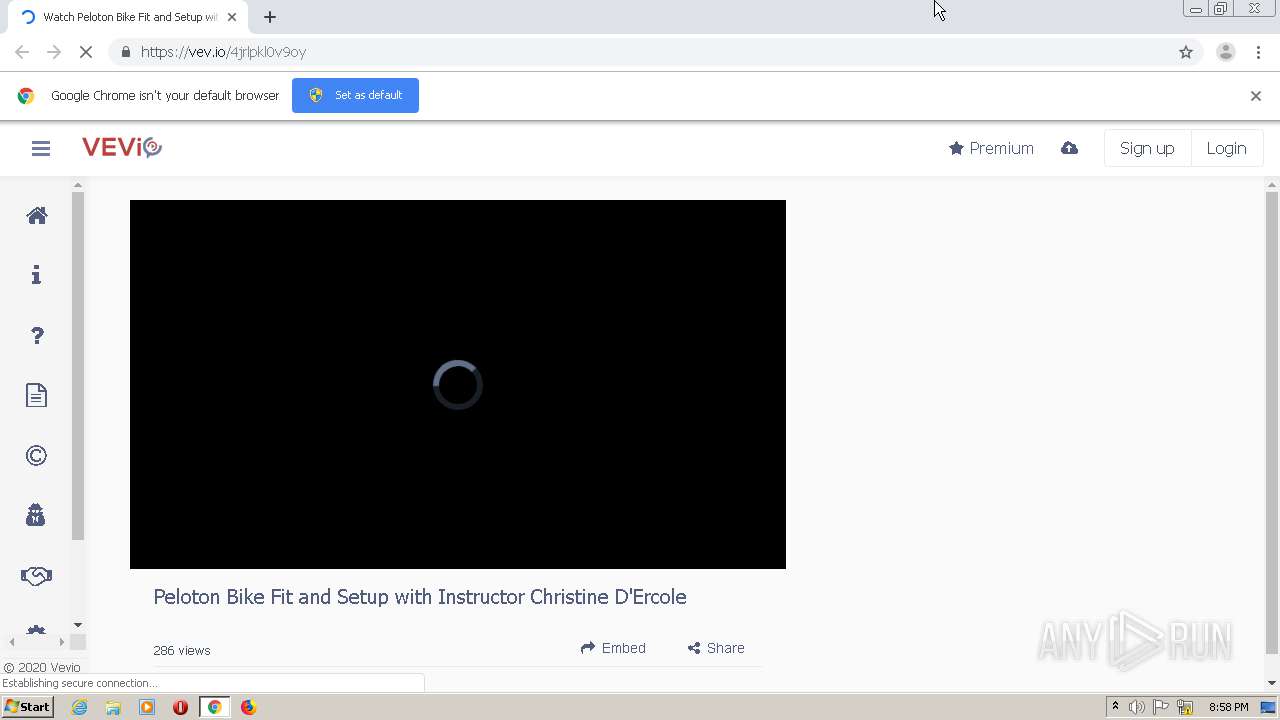Click the page scrollbar down arrow
This screenshot has height=720, width=1280.
pos(1272,683)
